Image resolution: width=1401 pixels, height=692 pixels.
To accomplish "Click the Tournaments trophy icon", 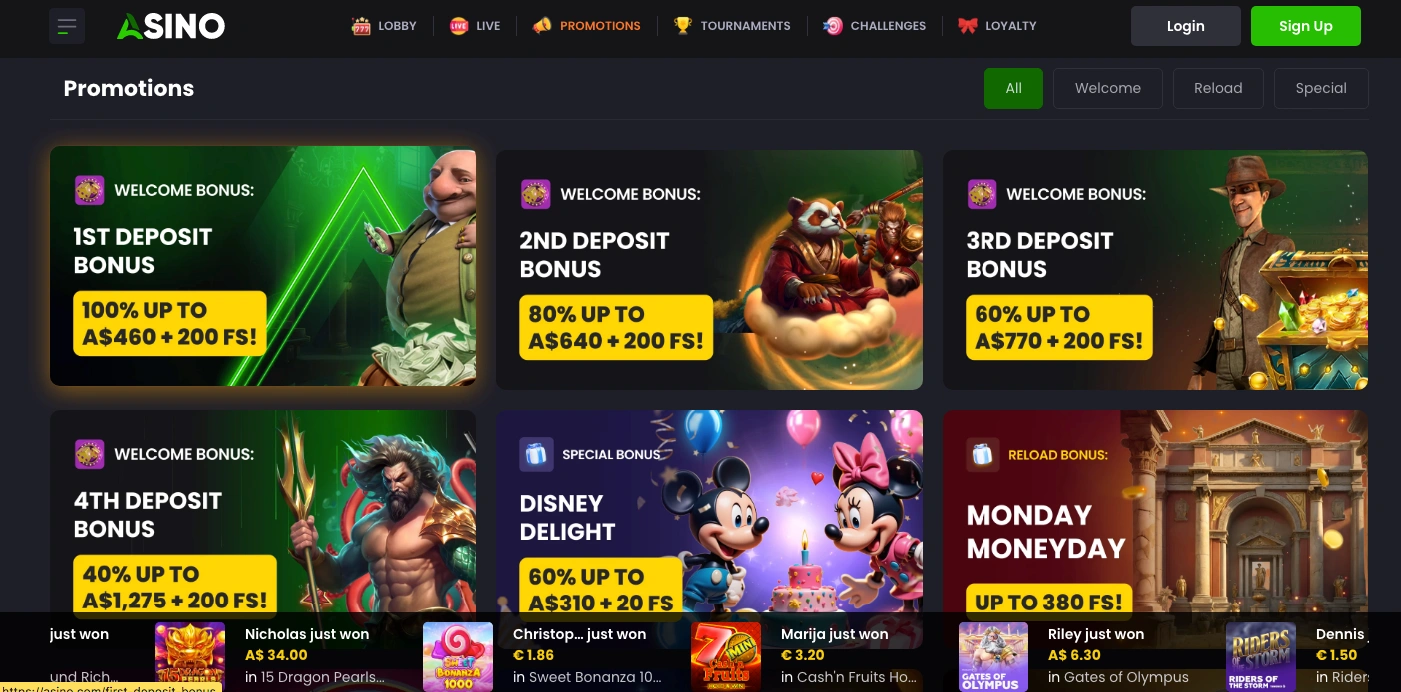I will tap(683, 26).
